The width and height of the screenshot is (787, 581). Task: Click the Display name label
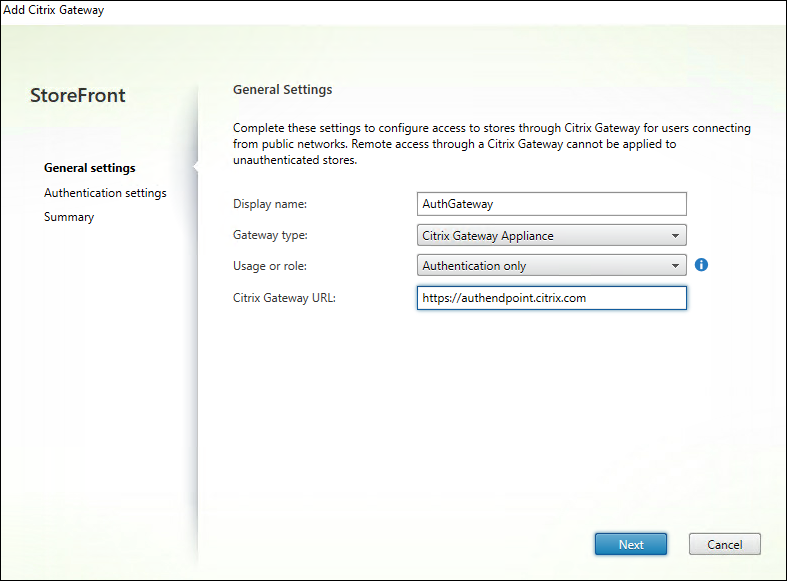270,204
